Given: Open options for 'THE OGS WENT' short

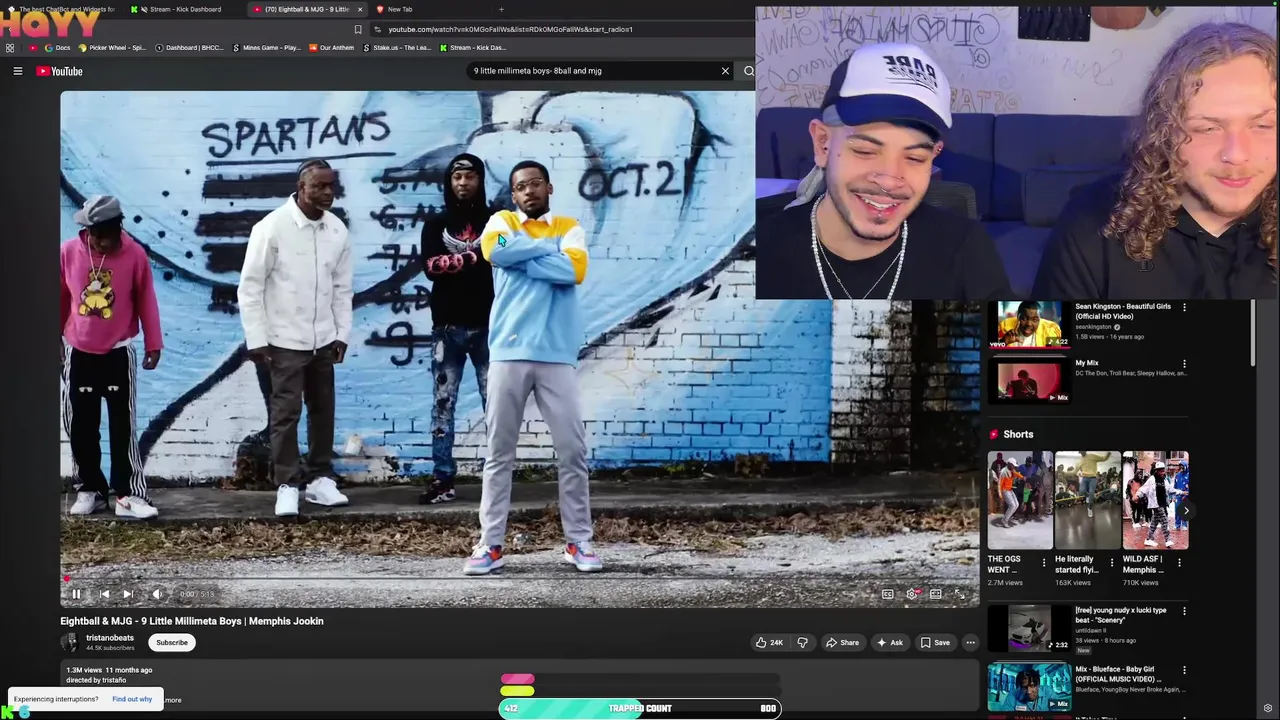Looking at the screenshot, I should click(1044, 563).
